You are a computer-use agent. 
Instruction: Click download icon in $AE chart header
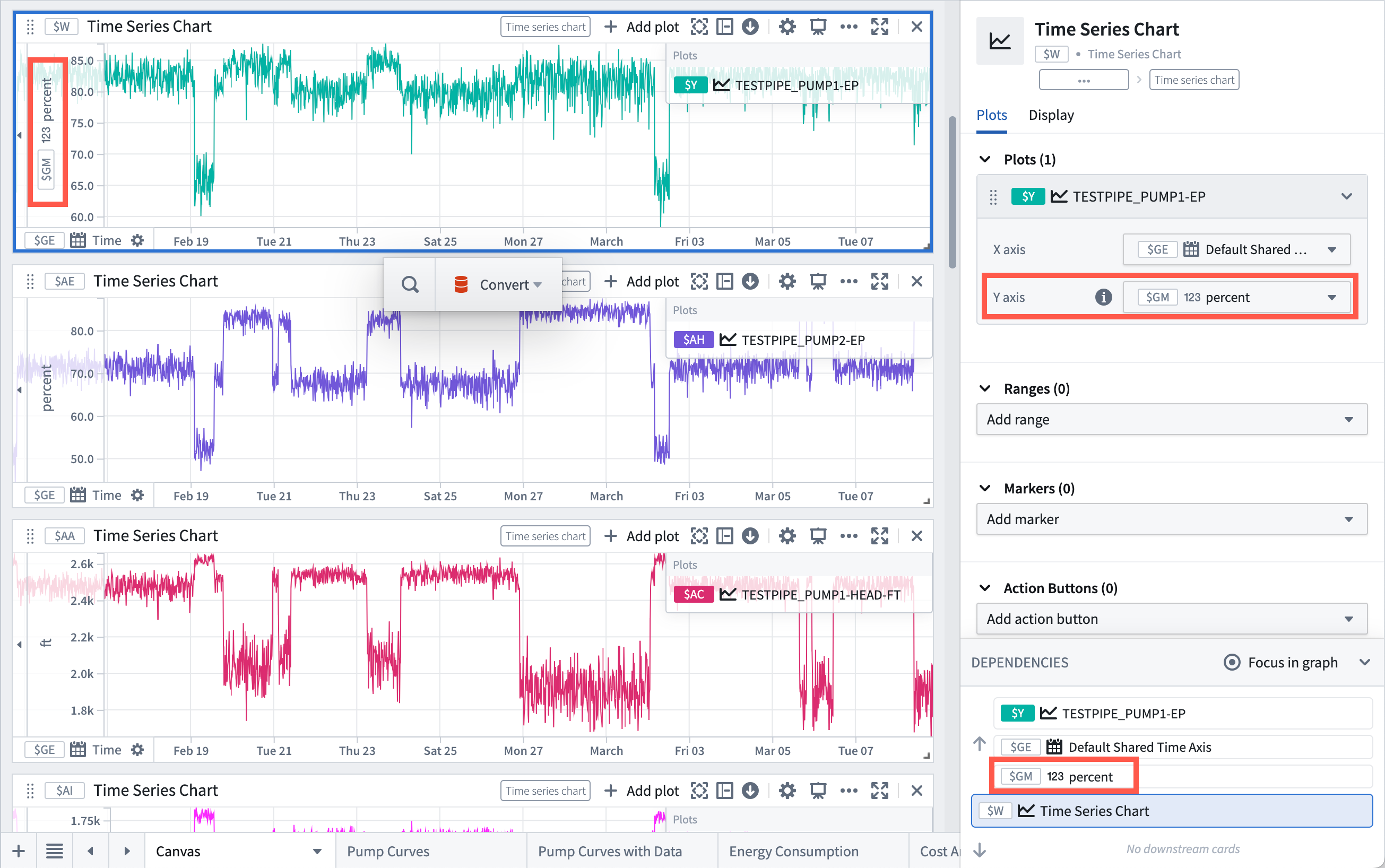click(x=750, y=281)
